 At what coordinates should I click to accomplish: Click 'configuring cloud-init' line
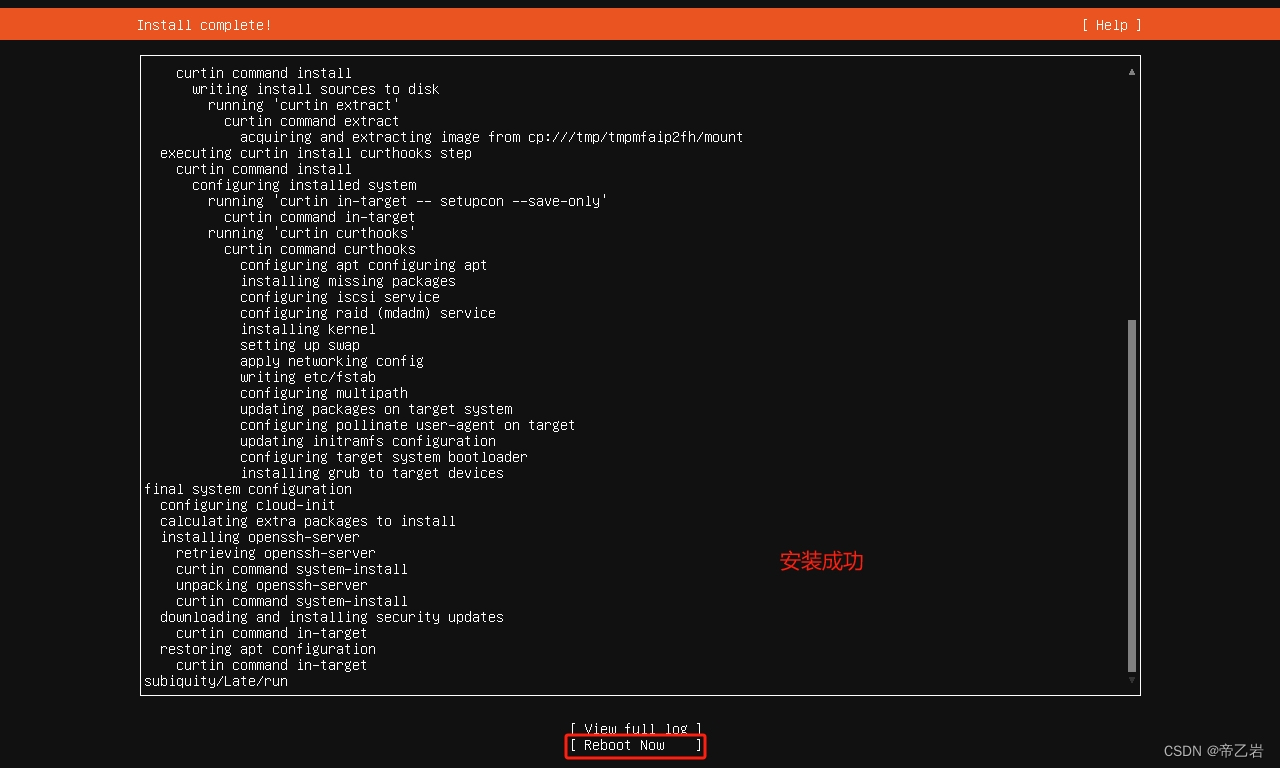[x=248, y=505]
